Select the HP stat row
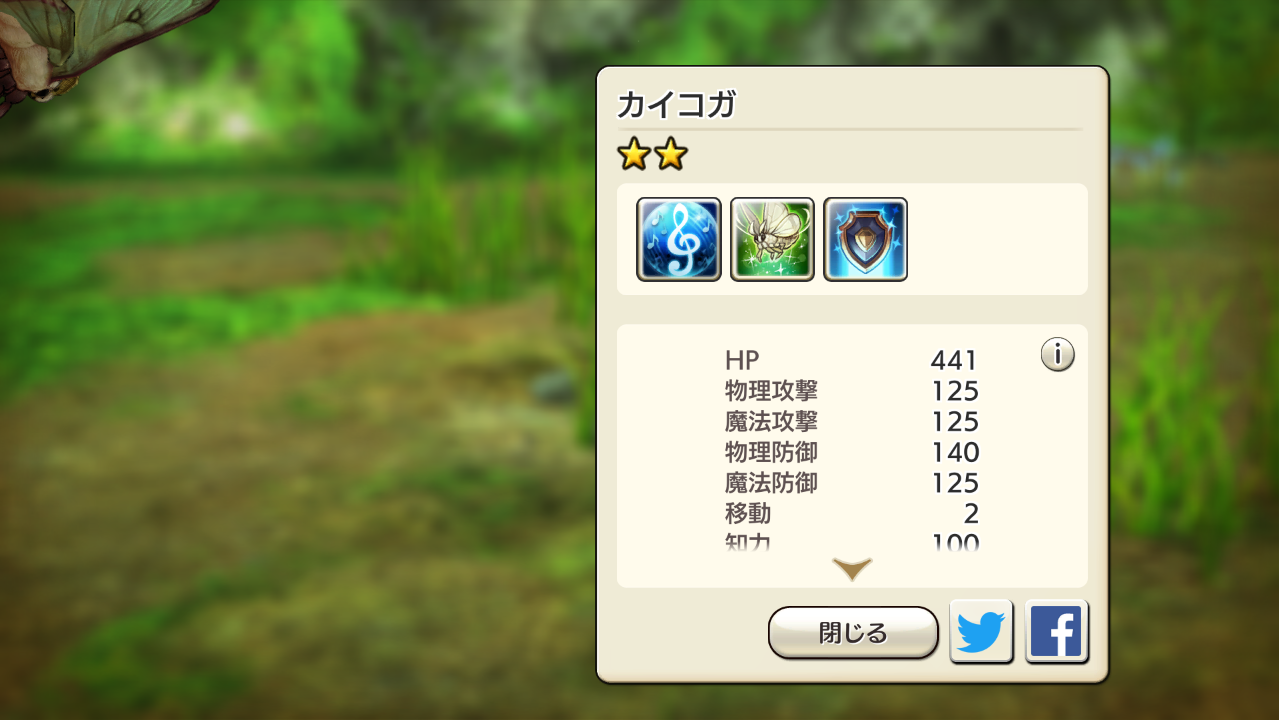Screen dimensions: 1279x720 [x=852, y=360]
